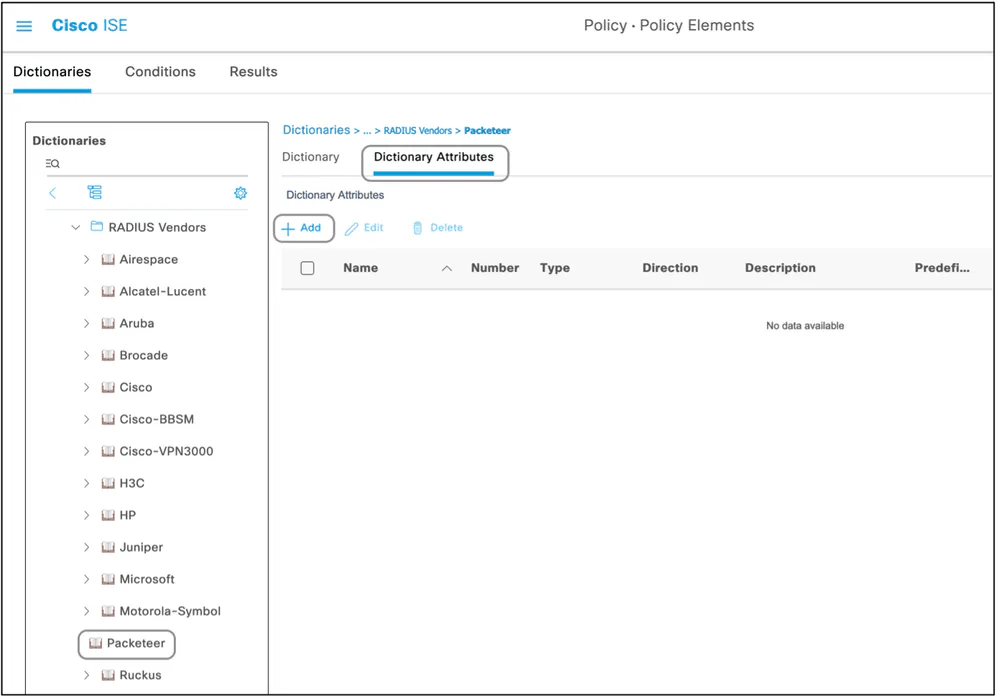This screenshot has width=999, height=698.
Task: Open the Dictionaries settings gear icon
Action: [x=240, y=193]
